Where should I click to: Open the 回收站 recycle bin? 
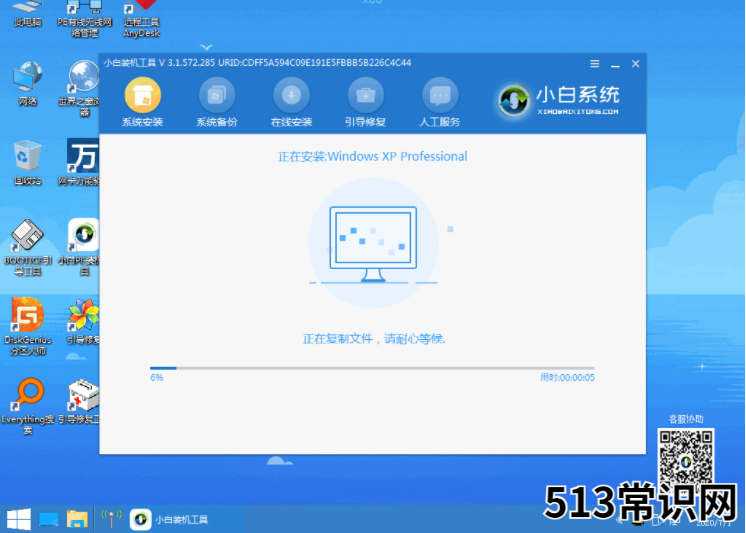(x=28, y=163)
